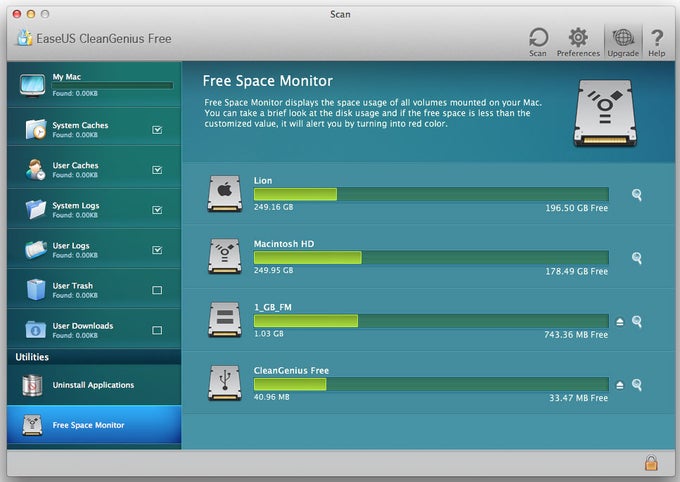680x482 pixels.
Task: Click the 1_GB_FM usage bar
Action: click(431, 321)
